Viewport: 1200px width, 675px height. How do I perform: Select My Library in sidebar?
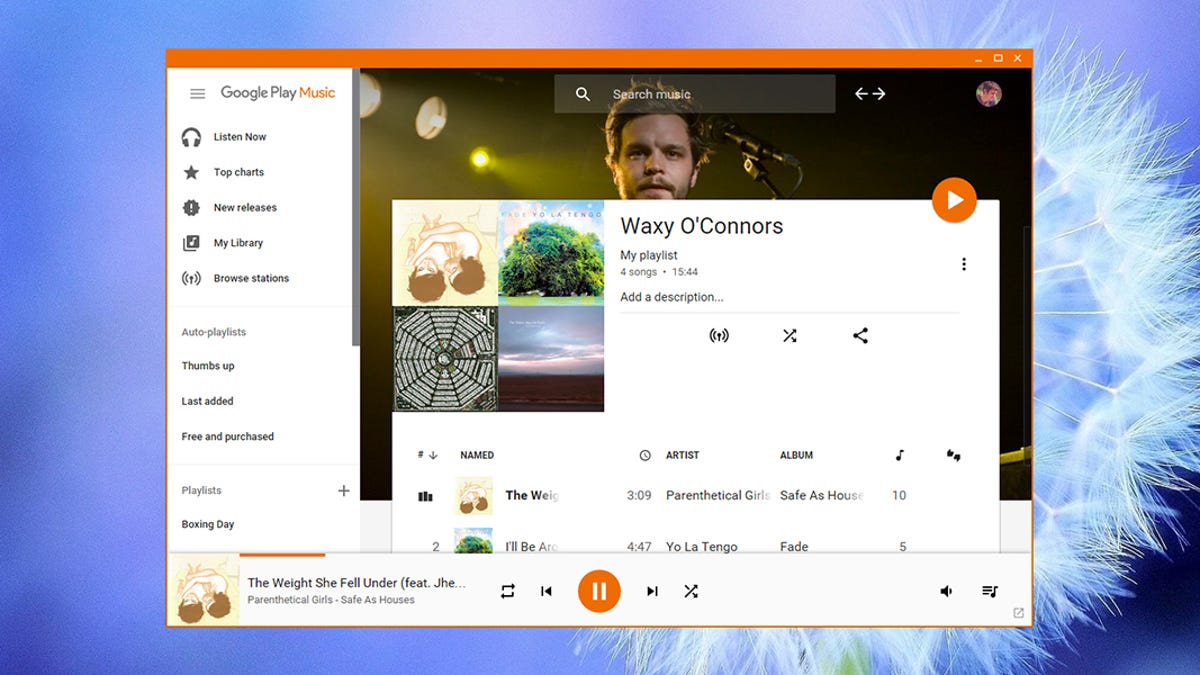(x=238, y=243)
